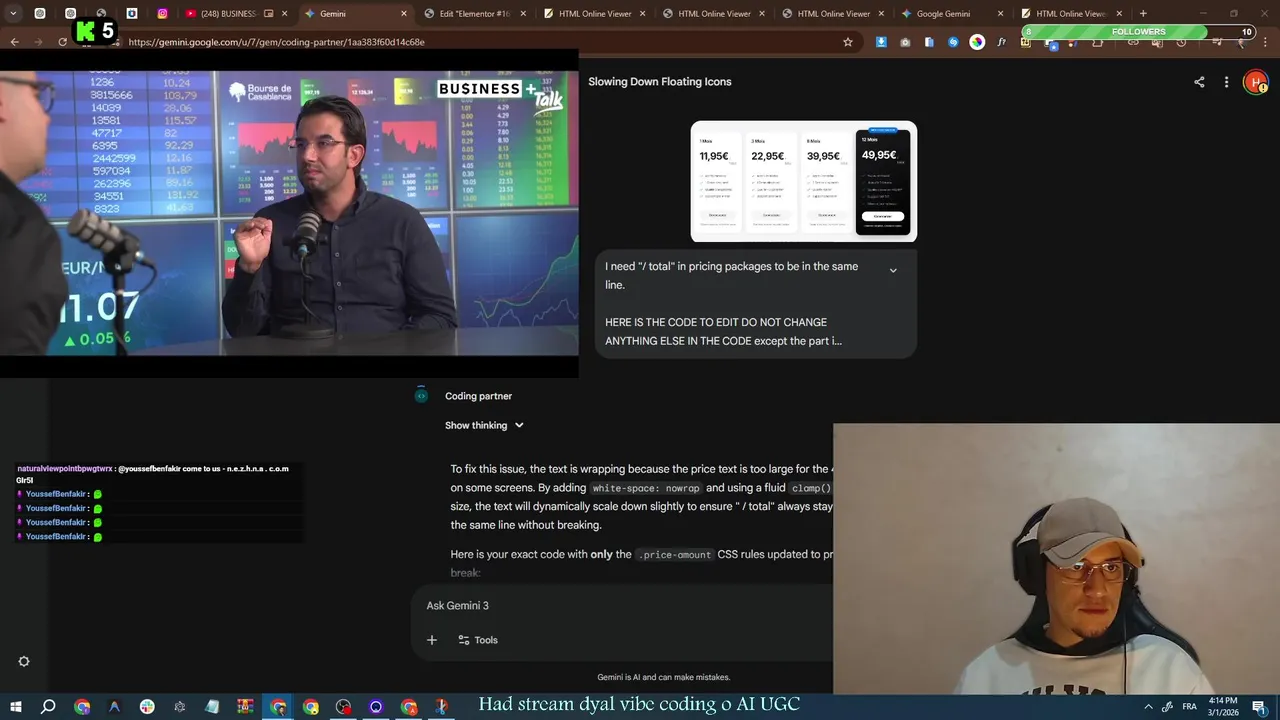This screenshot has height=720, width=1280.
Task: Show hidden system tray icons
Action: 1147,707
